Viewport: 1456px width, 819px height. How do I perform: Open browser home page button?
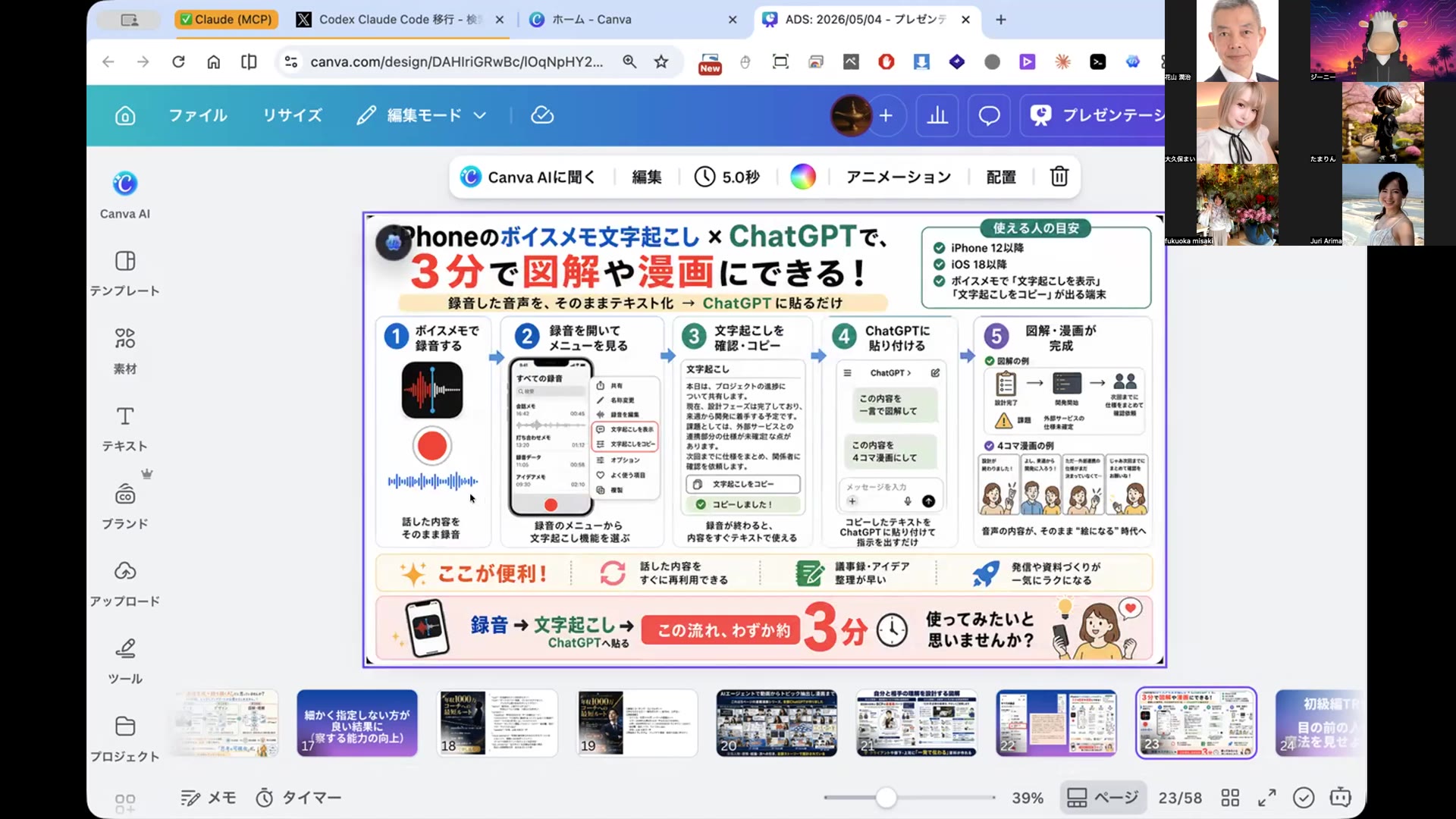214,62
